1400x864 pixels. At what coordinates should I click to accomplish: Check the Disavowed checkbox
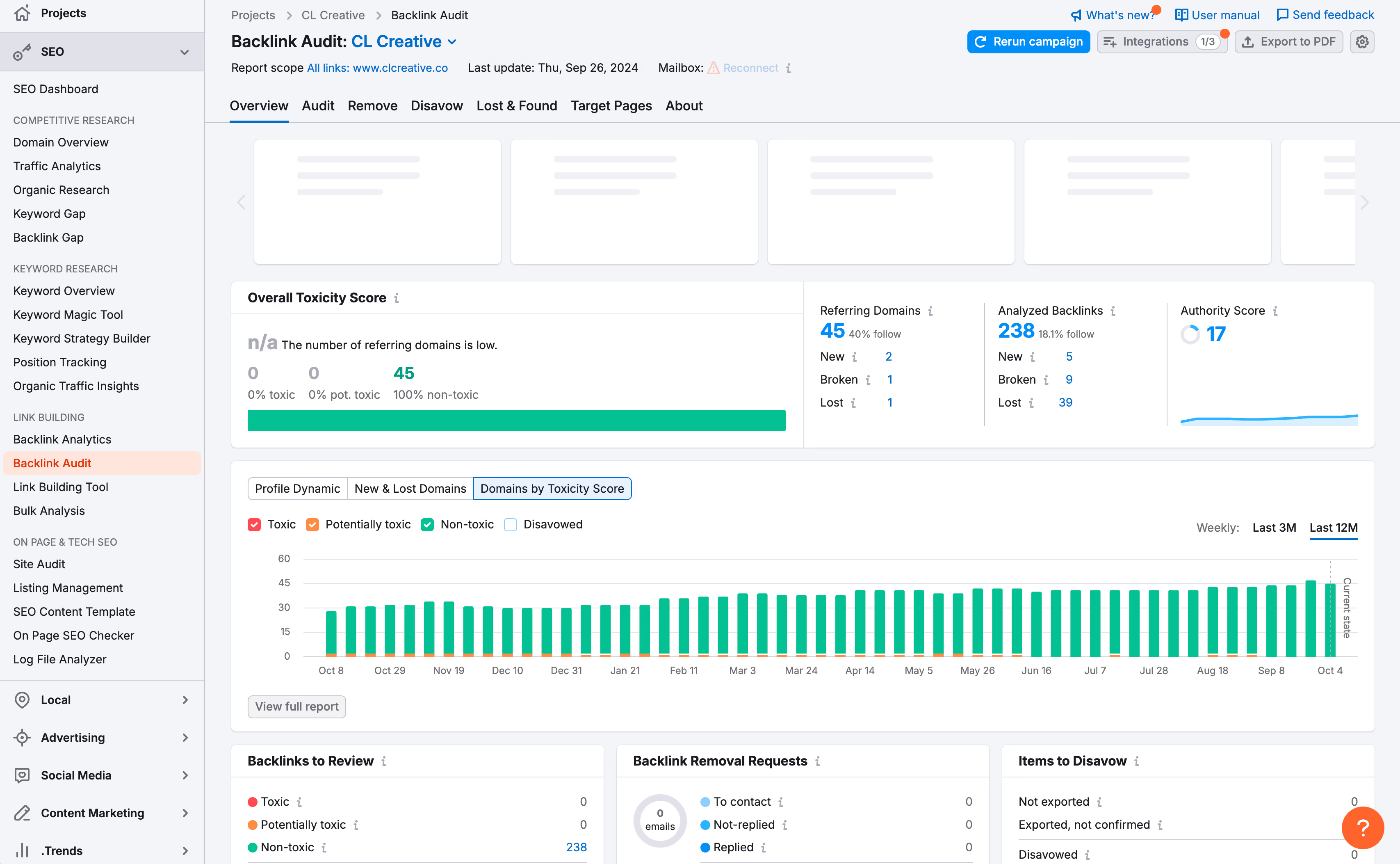click(511, 525)
